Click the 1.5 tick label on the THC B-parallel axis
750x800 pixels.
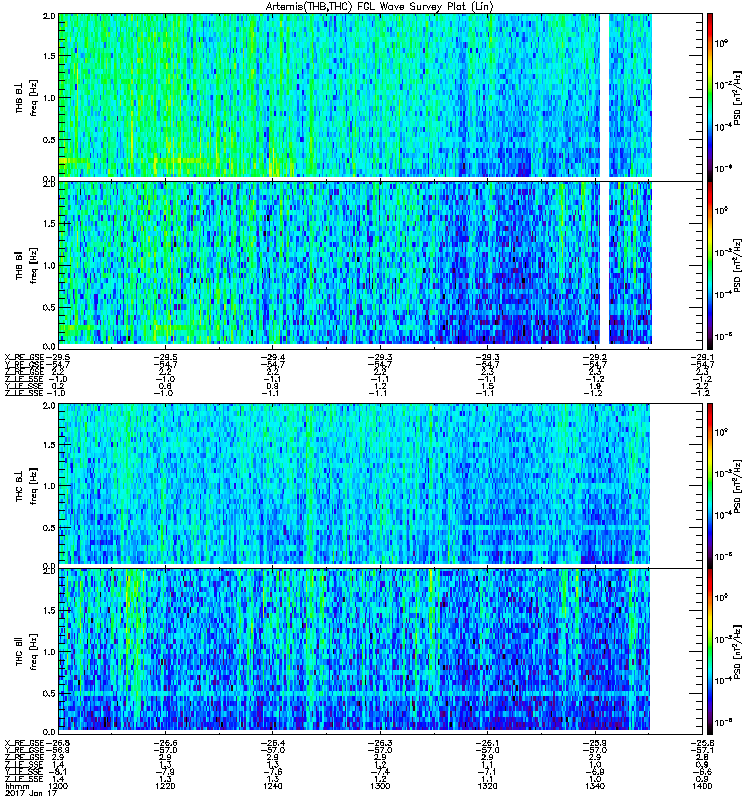49,610
